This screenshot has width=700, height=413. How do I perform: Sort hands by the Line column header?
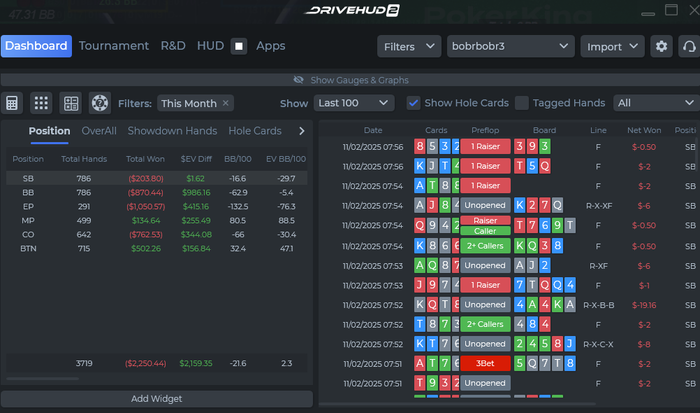click(x=598, y=130)
